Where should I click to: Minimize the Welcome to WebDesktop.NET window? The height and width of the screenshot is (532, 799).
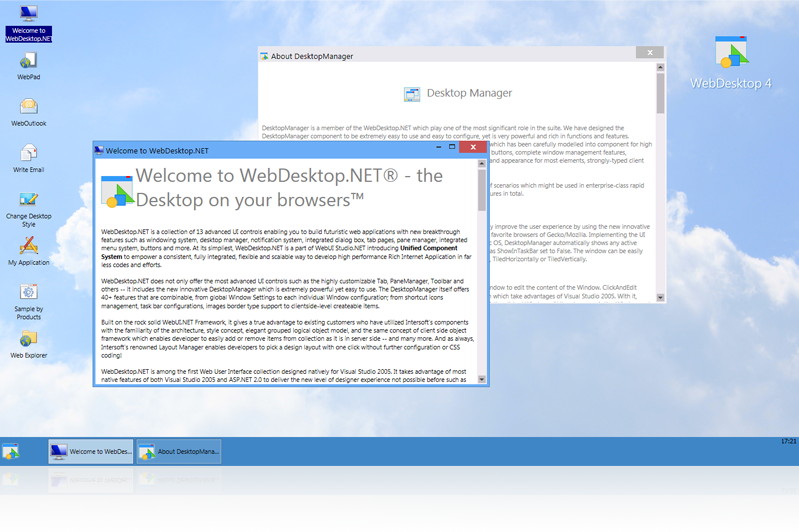pyautogui.click(x=436, y=147)
